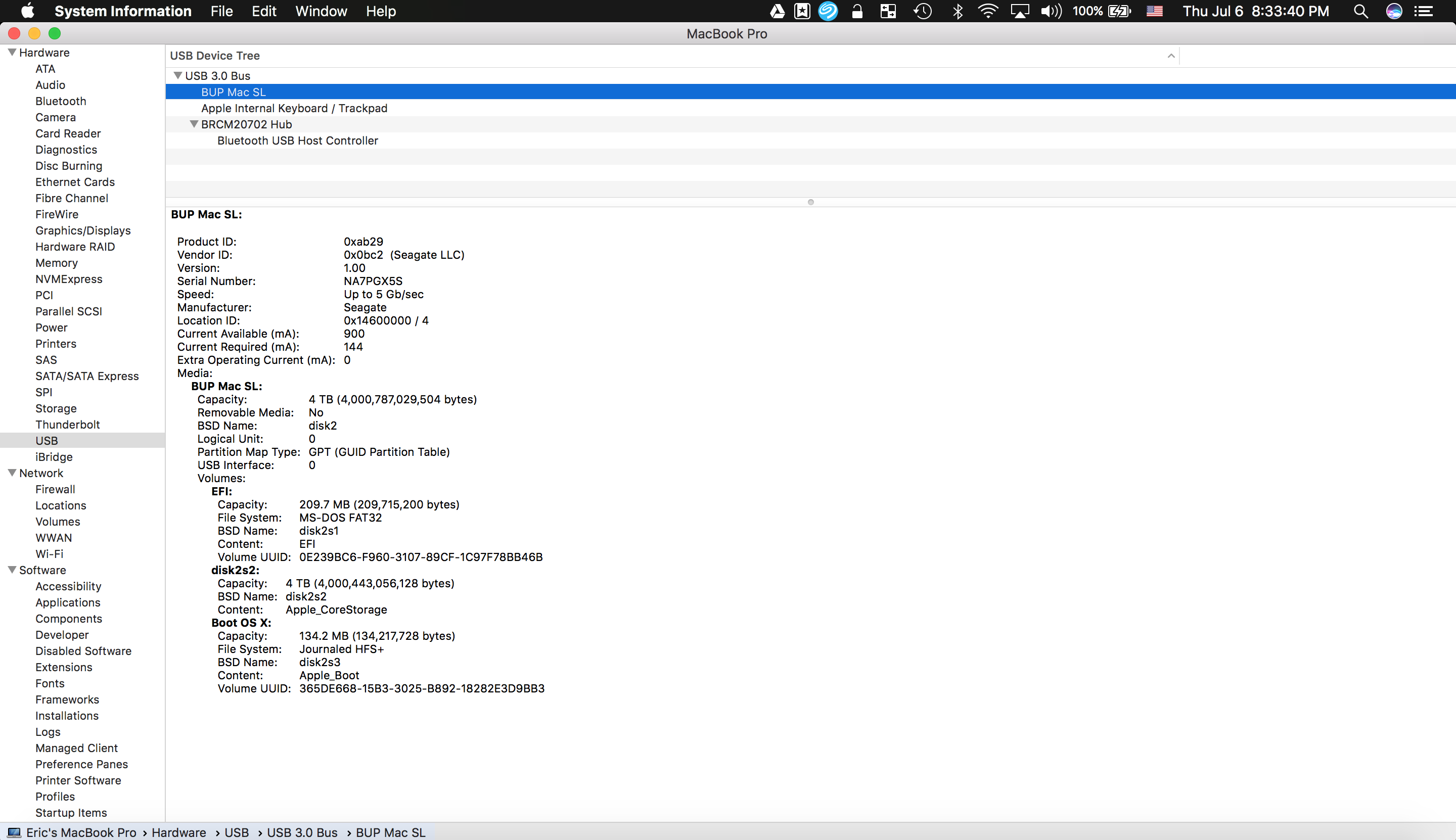This screenshot has height=840, width=1456.
Task: Open the Notification Center icon
Action: pyautogui.click(x=1424, y=12)
